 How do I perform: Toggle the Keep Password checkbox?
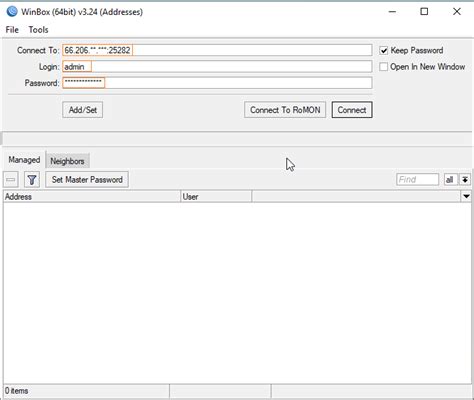[x=384, y=50]
